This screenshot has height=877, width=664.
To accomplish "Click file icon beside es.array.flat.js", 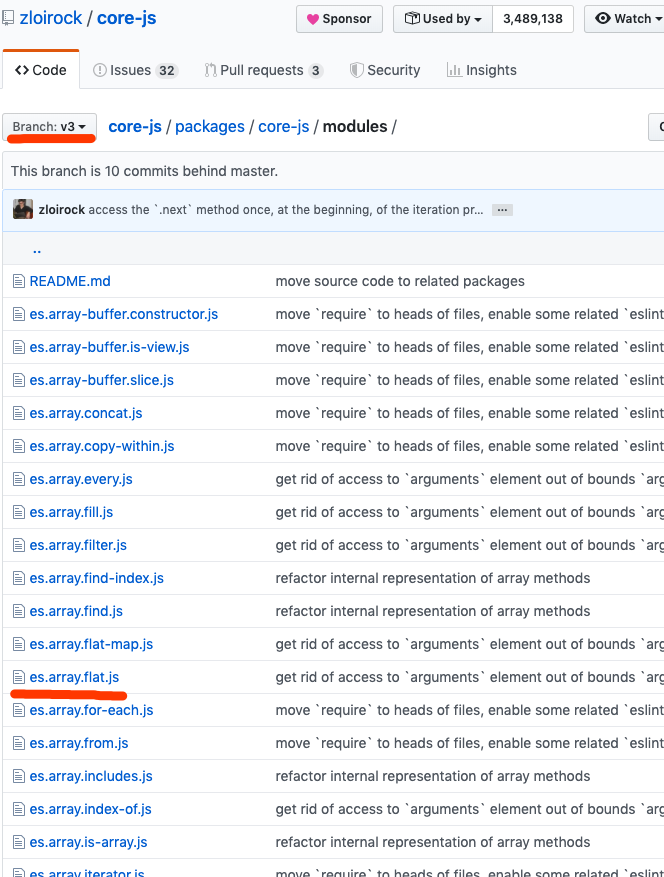I will coord(18,677).
